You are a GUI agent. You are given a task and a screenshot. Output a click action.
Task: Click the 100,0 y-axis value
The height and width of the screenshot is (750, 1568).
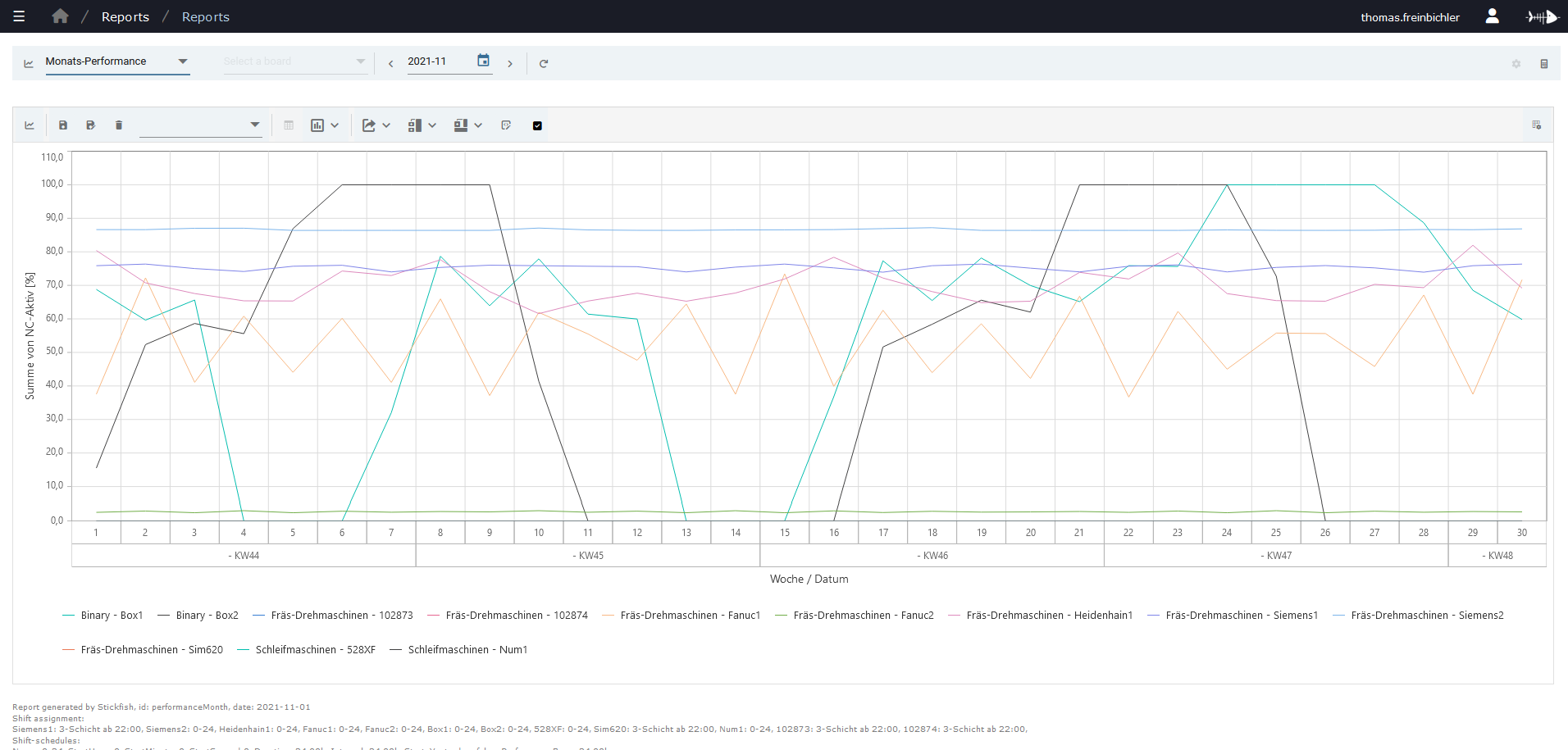click(x=52, y=184)
